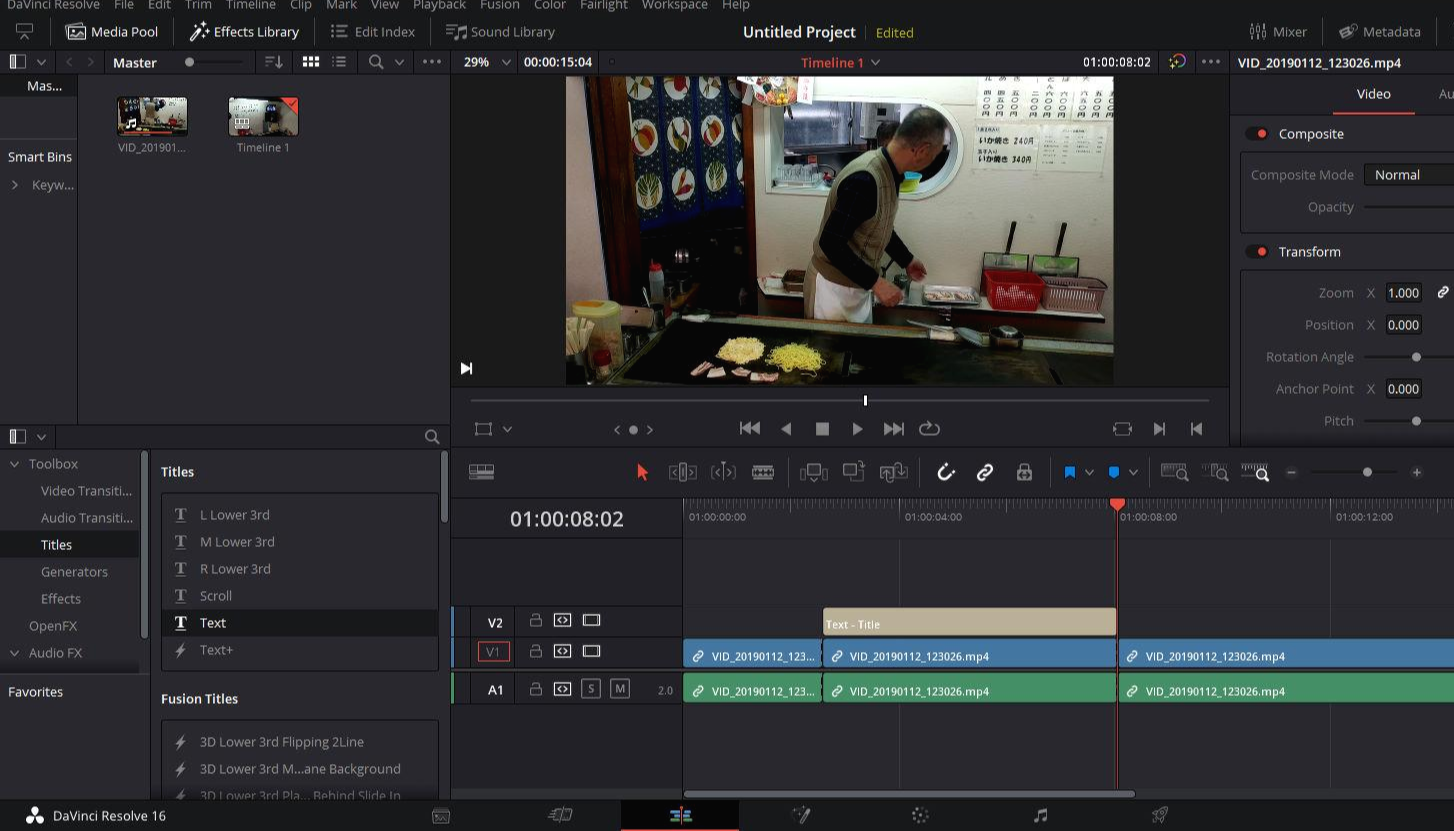The image size is (1454, 831).
Task: Choose the Blade Edit Mode tool
Action: coord(763,472)
